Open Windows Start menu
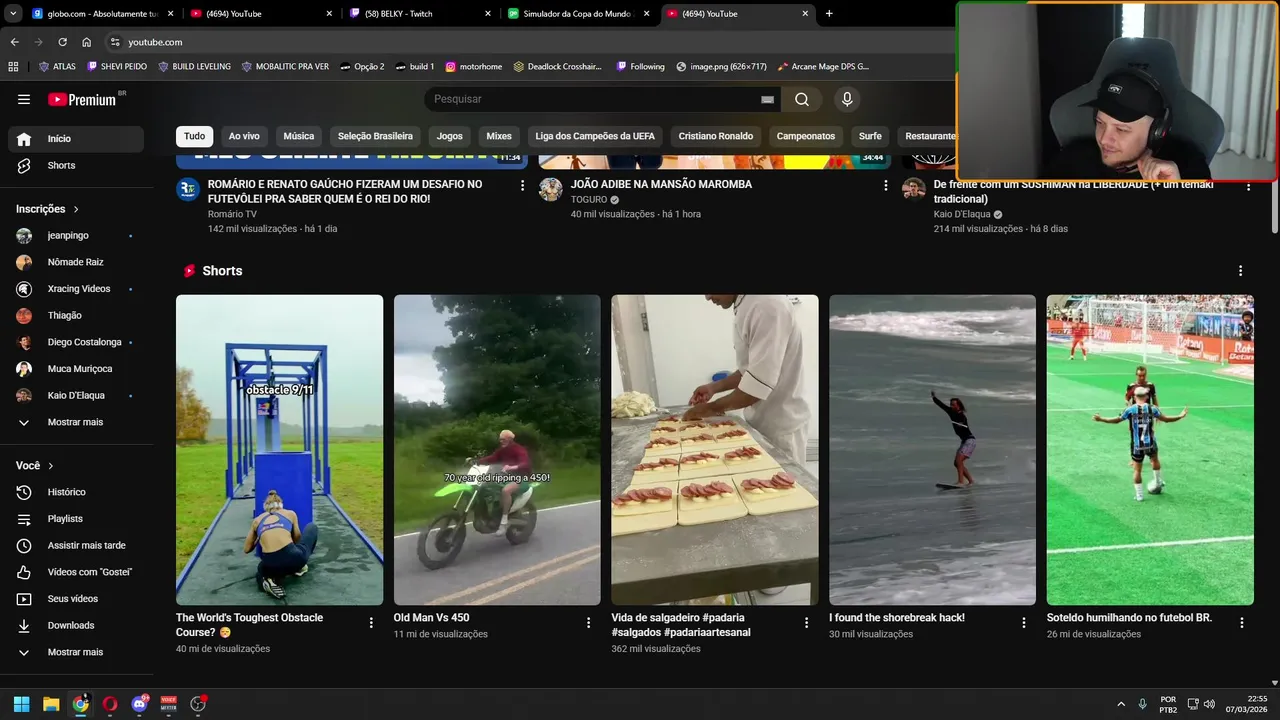This screenshot has width=1280, height=720. [x=21, y=704]
